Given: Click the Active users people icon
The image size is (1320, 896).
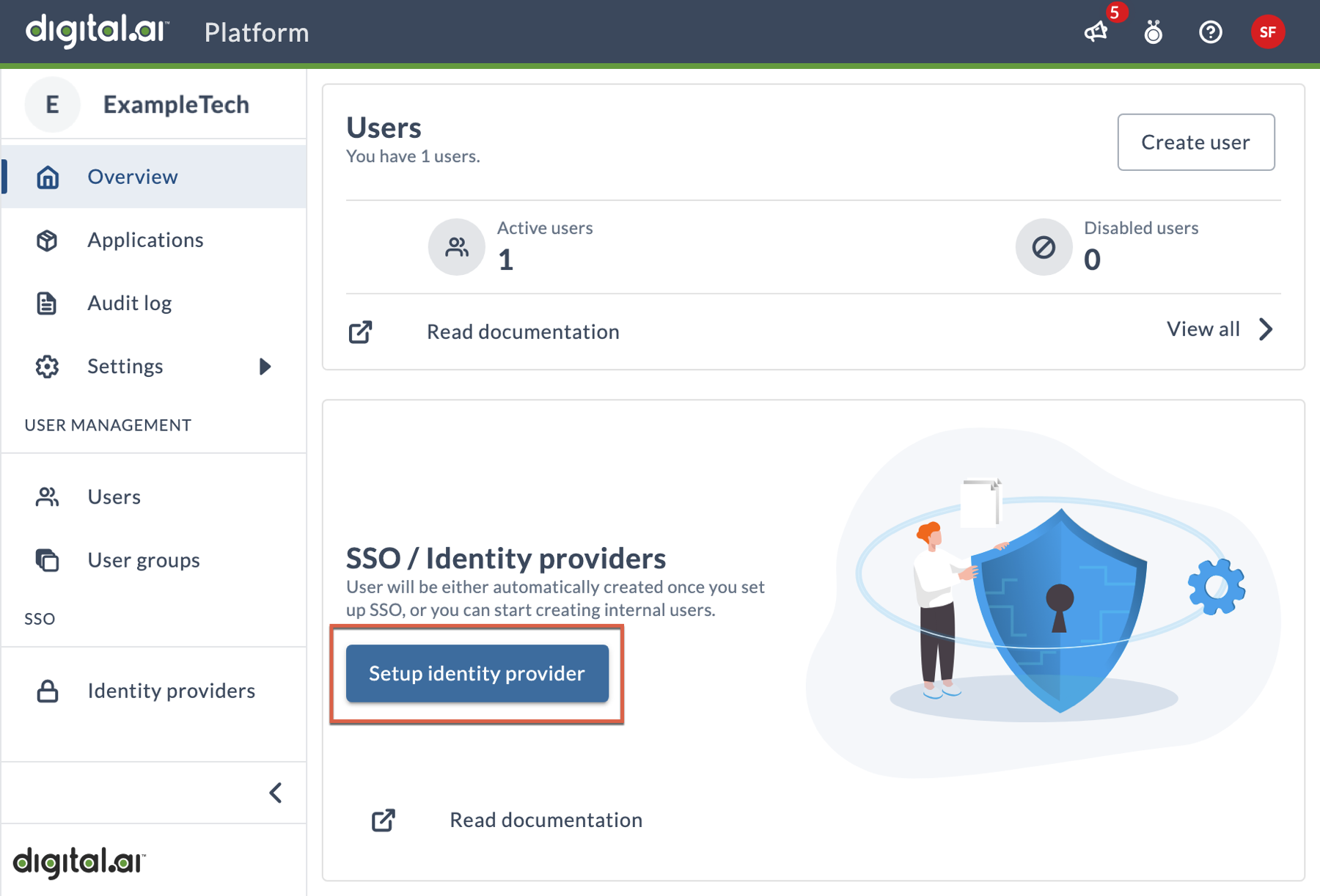Looking at the screenshot, I should pos(457,246).
